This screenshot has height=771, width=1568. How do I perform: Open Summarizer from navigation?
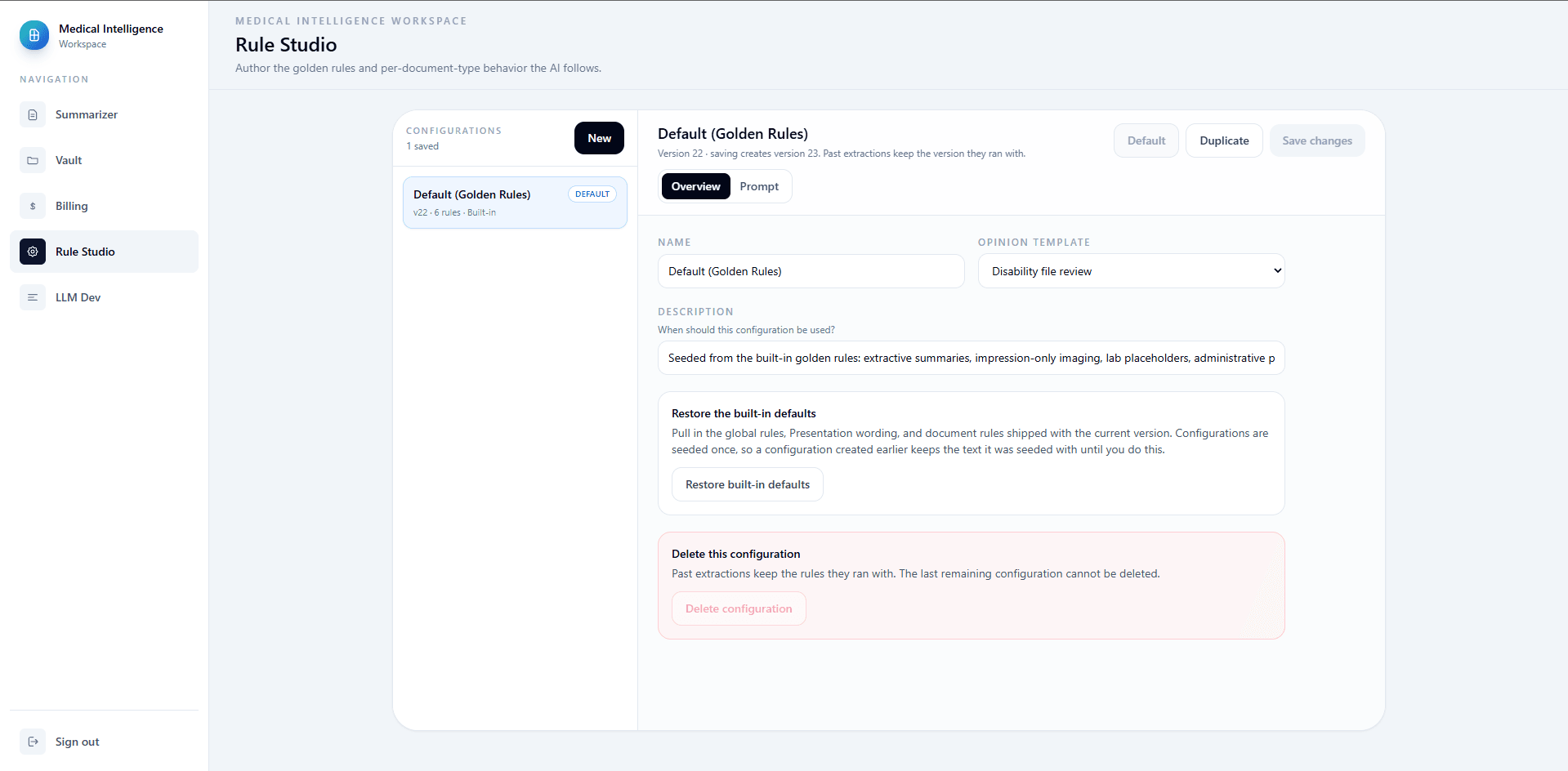(x=105, y=114)
